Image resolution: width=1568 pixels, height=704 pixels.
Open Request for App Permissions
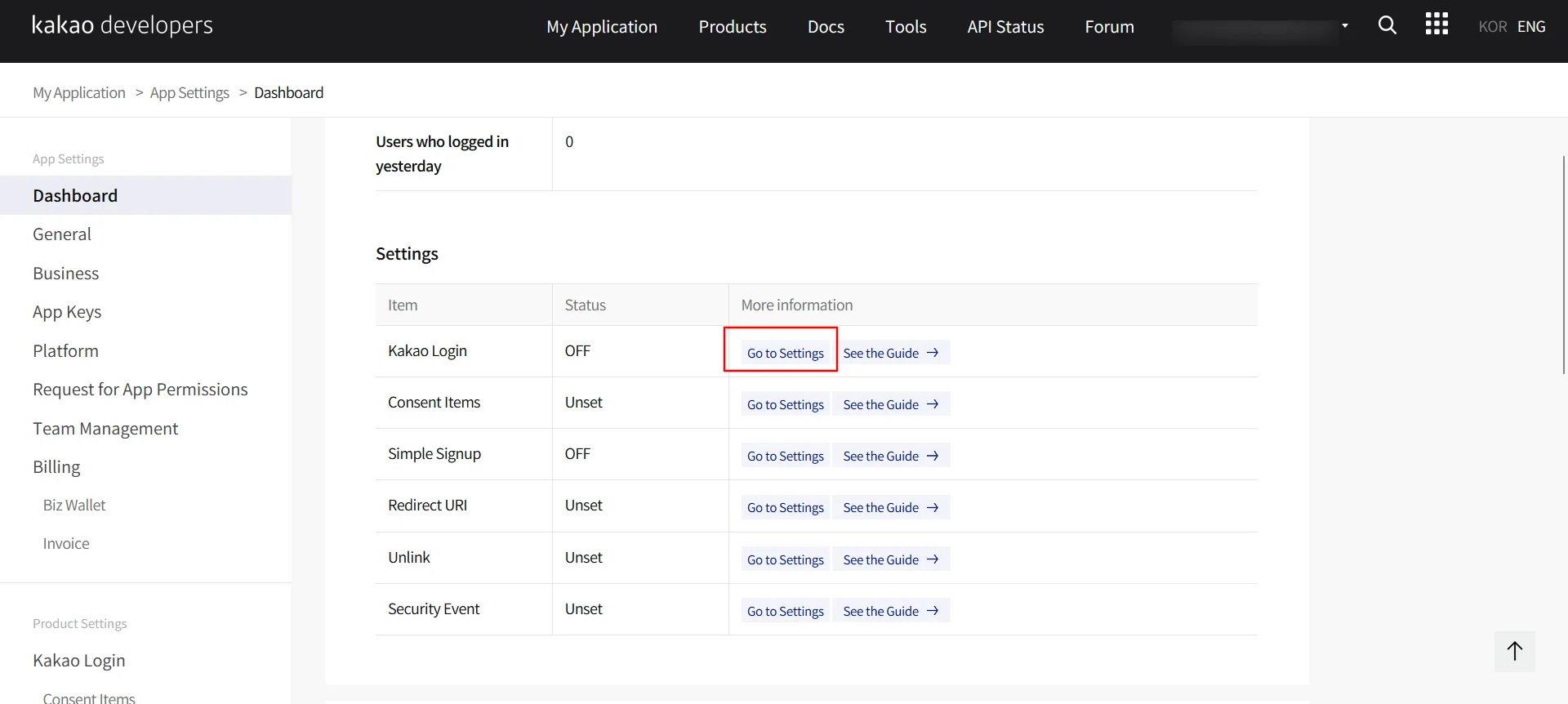(145, 390)
